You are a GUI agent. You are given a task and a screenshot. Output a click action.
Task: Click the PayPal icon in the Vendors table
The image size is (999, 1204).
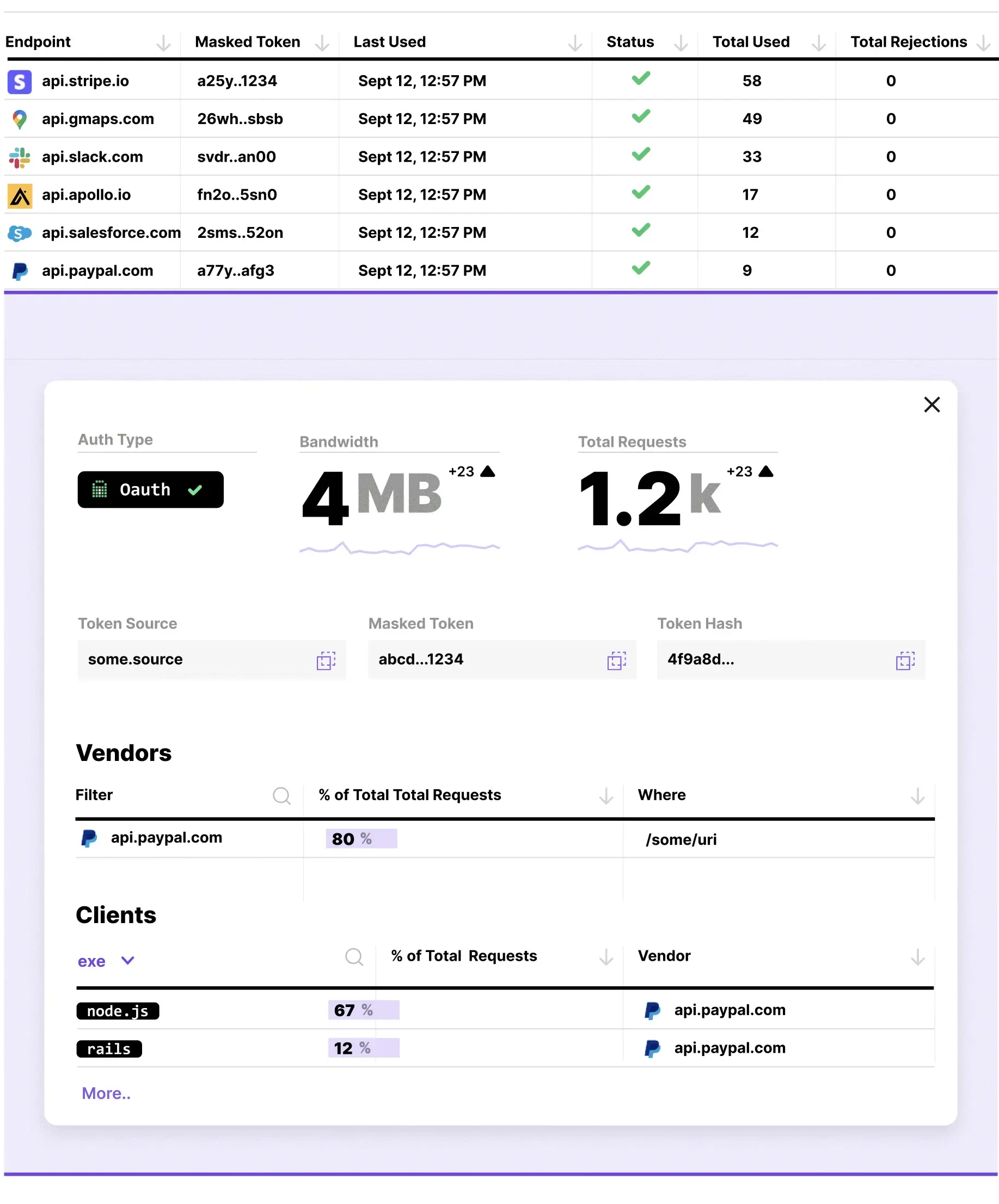[89, 838]
